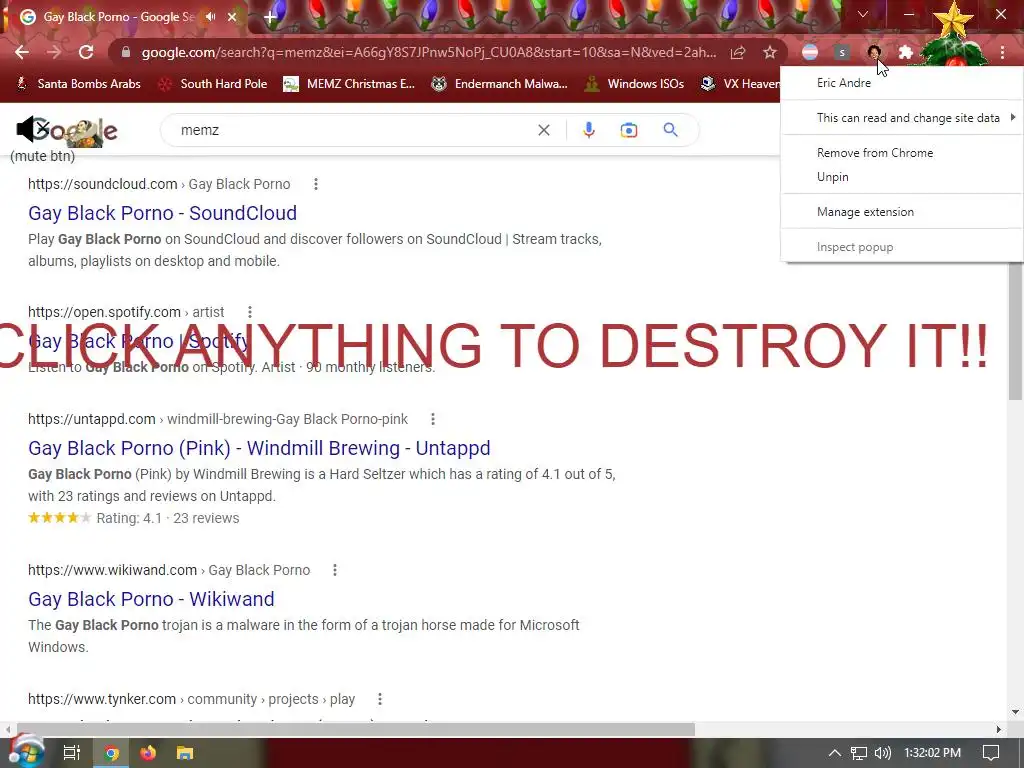Open more options for the soundcloud.com result
The height and width of the screenshot is (768, 1024).
315,184
